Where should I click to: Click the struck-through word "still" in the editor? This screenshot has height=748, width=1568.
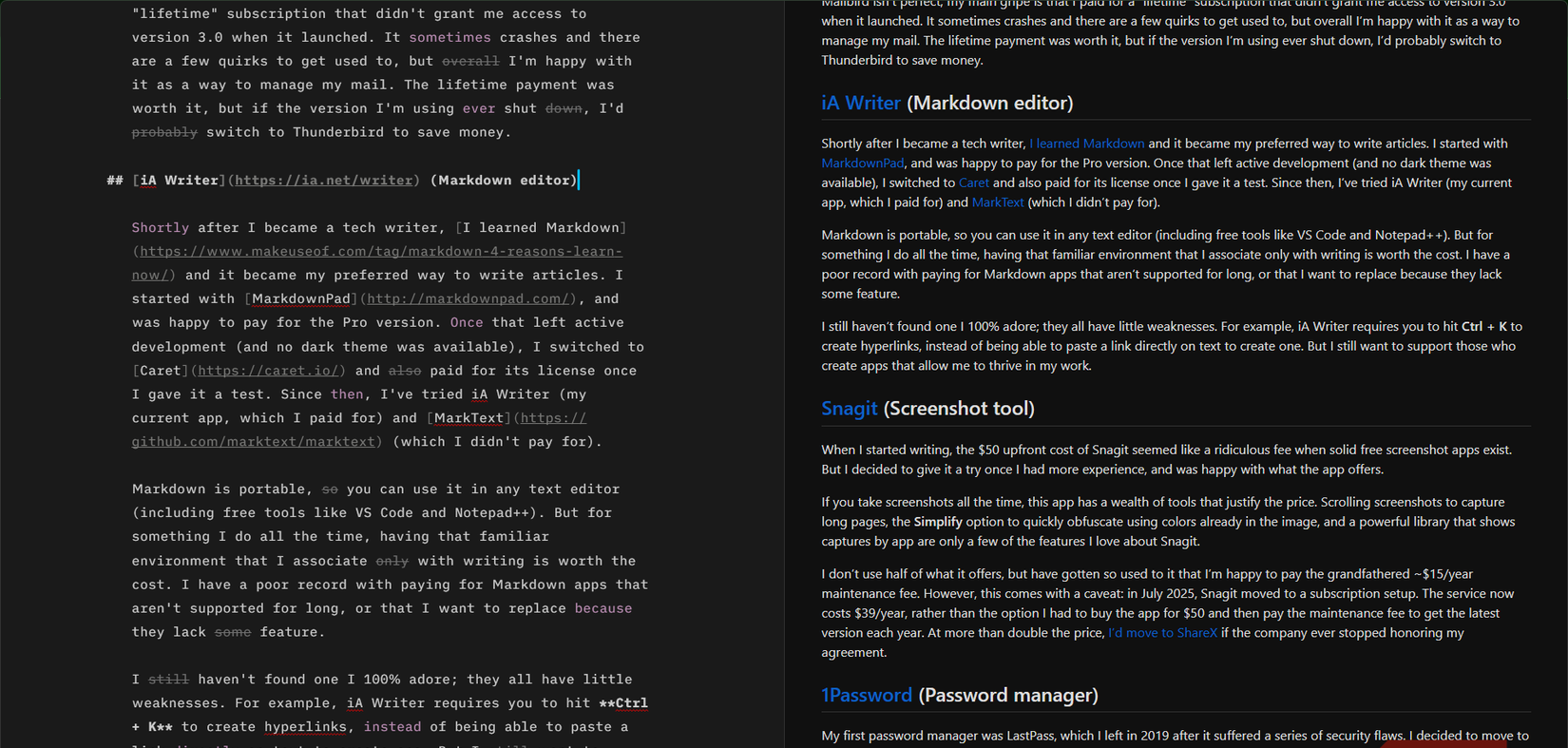pyautogui.click(x=169, y=680)
